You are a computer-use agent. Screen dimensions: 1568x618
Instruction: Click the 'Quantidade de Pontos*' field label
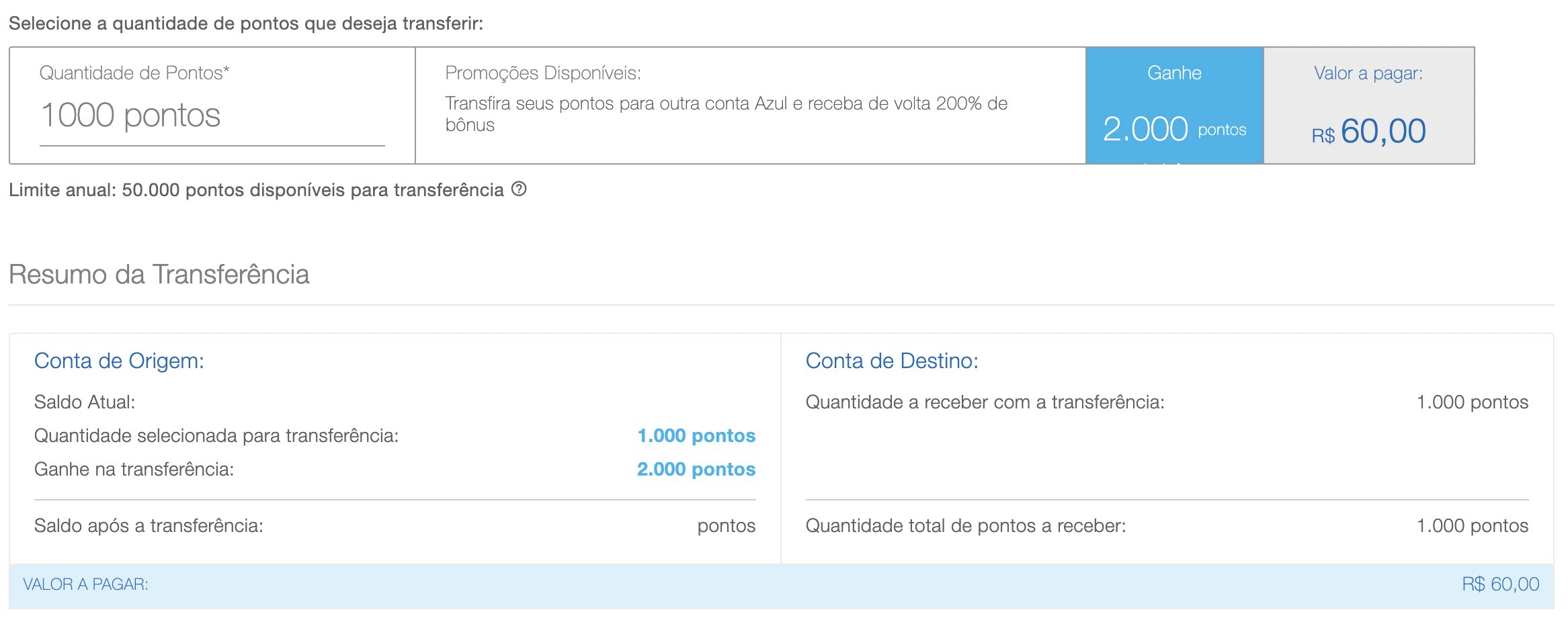[x=134, y=73]
